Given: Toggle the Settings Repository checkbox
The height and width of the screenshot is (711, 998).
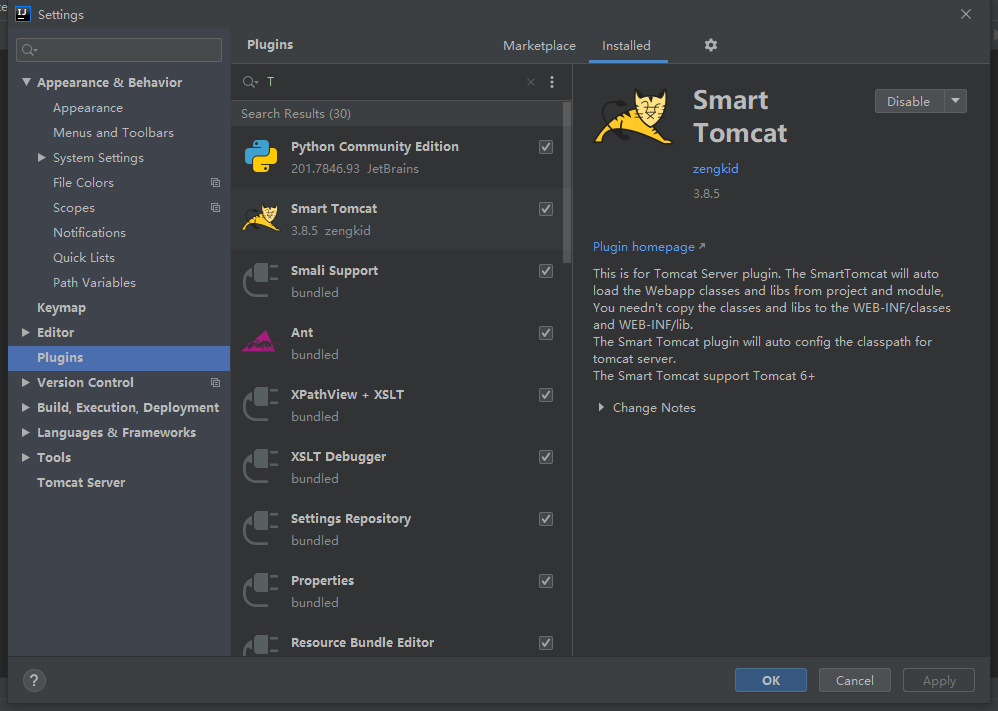Looking at the screenshot, I should click(546, 519).
